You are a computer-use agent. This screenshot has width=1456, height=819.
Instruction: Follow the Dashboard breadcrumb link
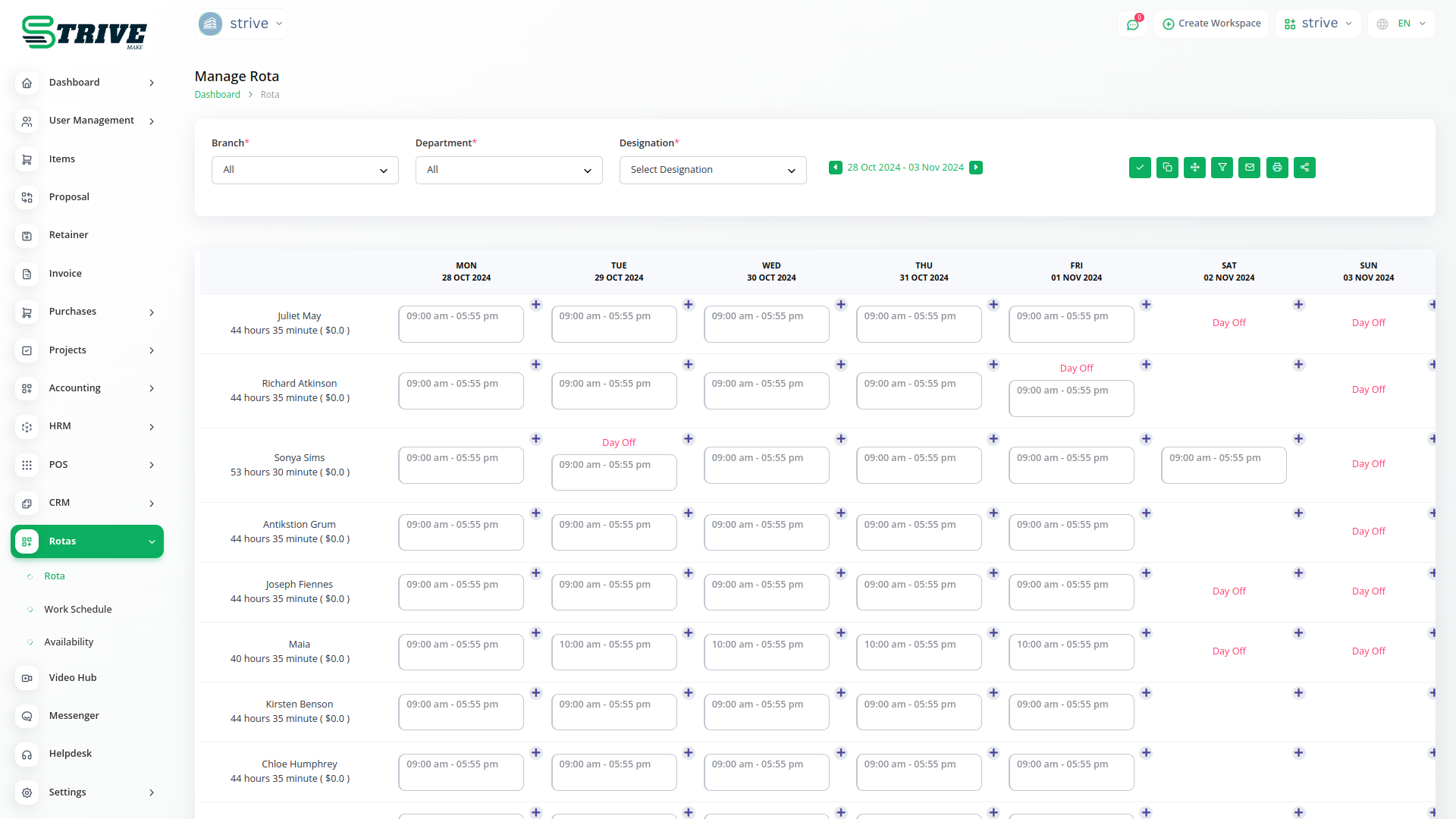pyautogui.click(x=217, y=95)
